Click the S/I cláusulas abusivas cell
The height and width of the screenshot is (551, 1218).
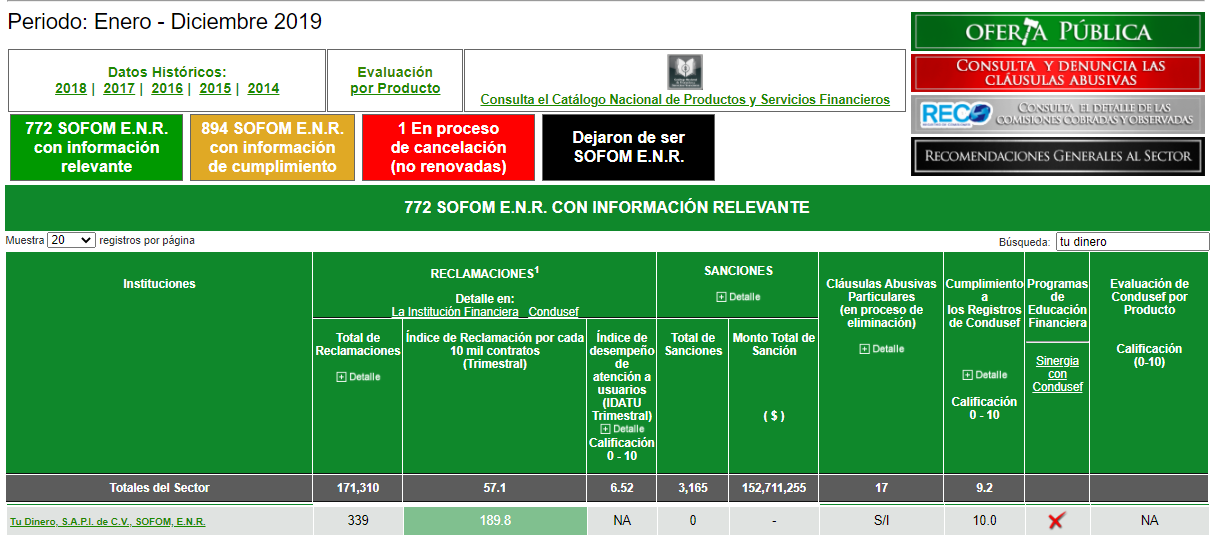point(881,520)
